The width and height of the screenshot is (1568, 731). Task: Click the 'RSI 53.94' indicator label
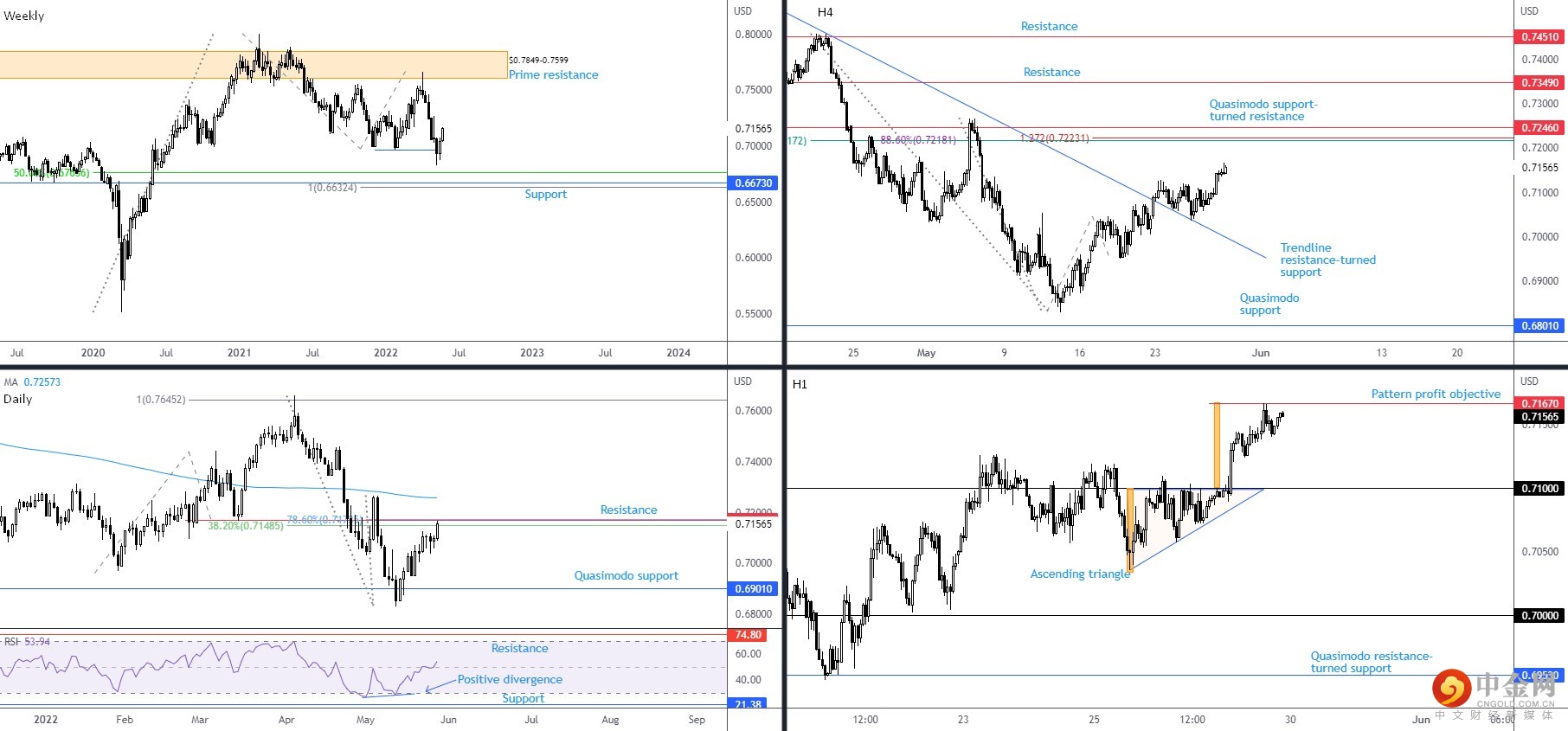click(x=27, y=642)
